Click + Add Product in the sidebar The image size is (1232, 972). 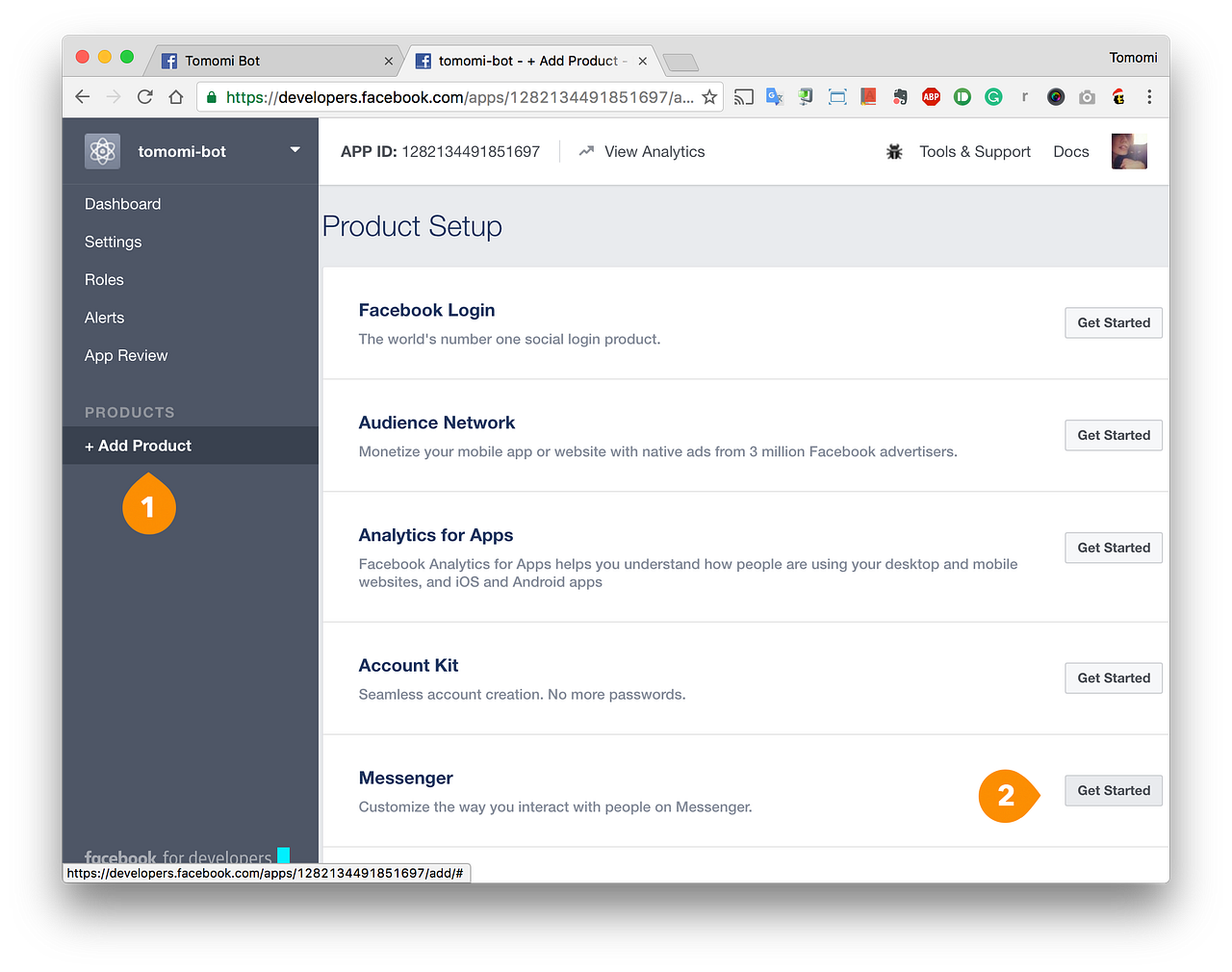coord(139,446)
